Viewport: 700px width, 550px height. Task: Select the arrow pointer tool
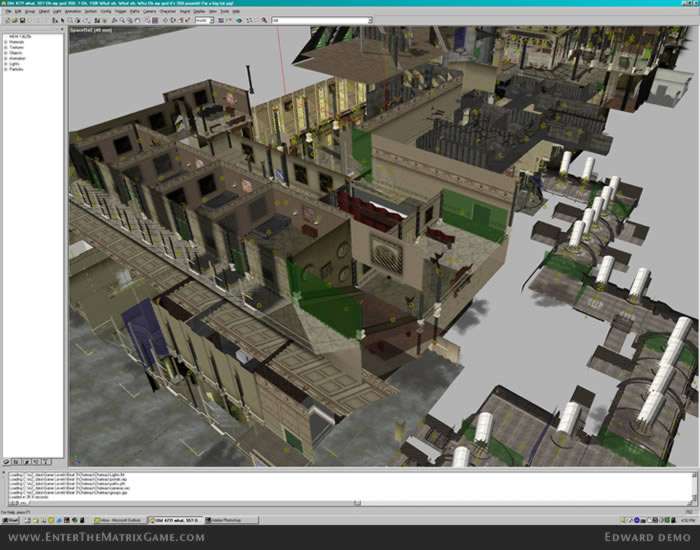(62, 21)
